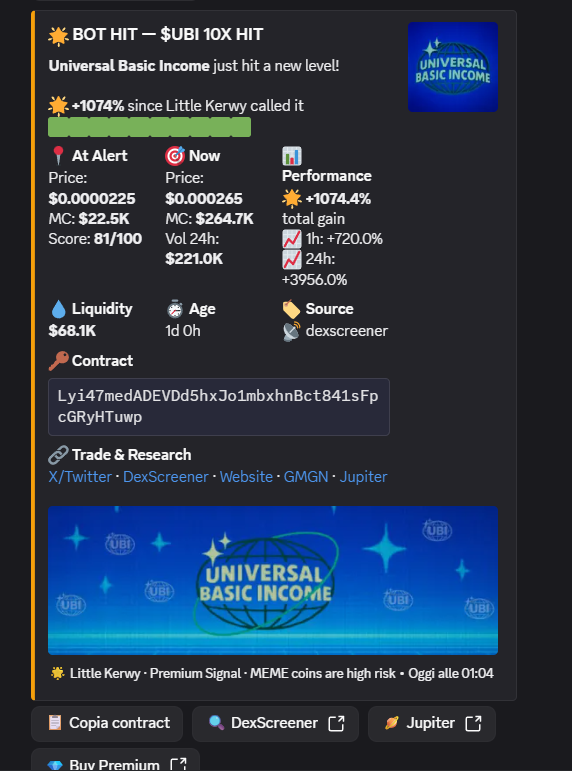Click the green progress bar

pos(150,127)
